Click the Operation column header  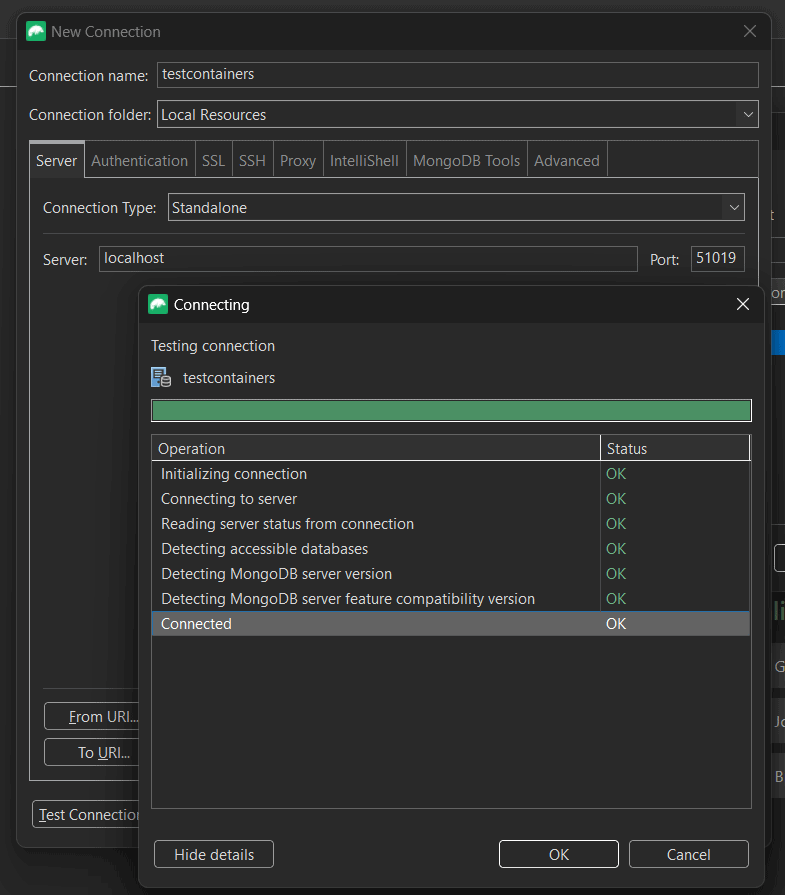(x=376, y=448)
